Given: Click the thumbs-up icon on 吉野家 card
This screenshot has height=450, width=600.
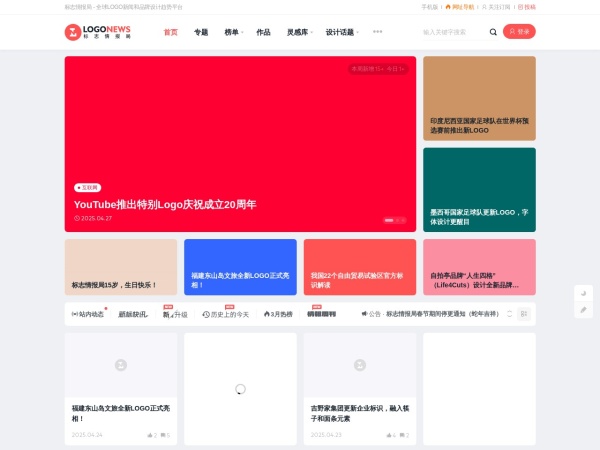Looking at the screenshot, I should coord(389,435).
